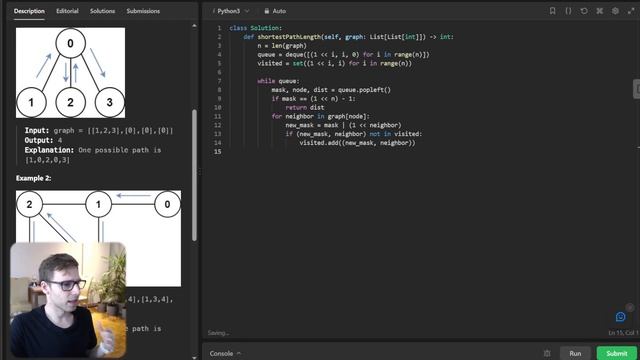Submit the solution with Submit button
This screenshot has width=640, height=360.
[x=616, y=353]
